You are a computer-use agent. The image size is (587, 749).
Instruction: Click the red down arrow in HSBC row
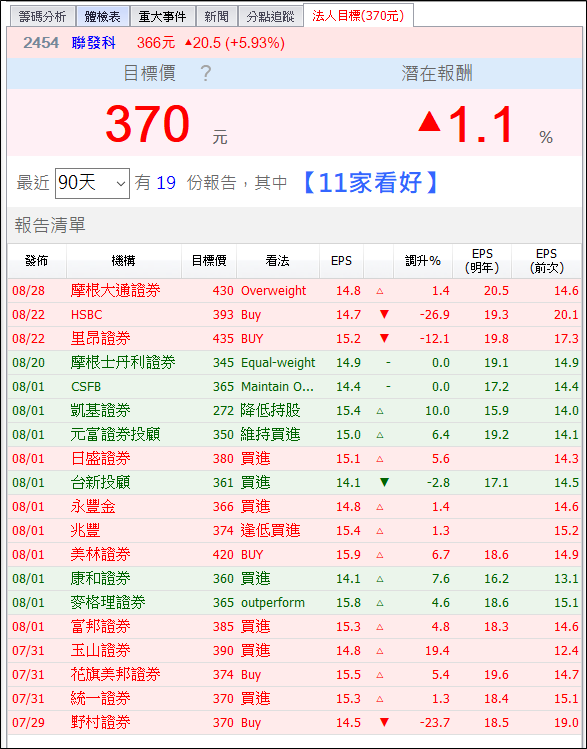pyautogui.click(x=384, y=314)
